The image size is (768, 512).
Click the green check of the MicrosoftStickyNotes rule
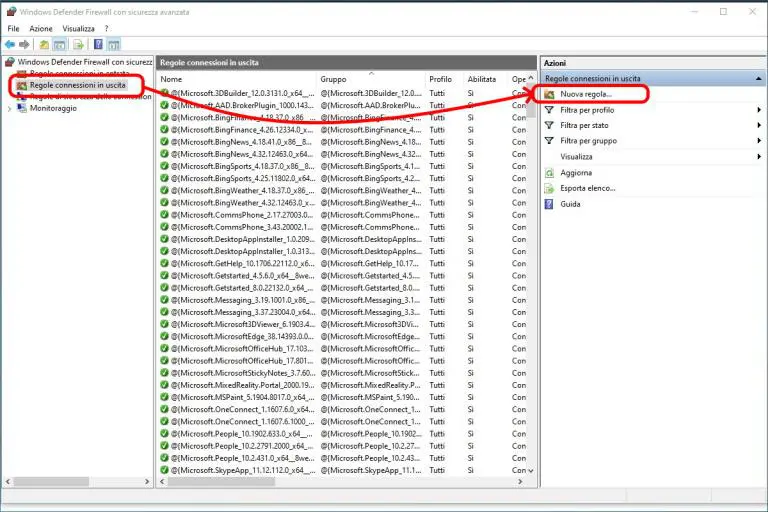tap(164, 373)
